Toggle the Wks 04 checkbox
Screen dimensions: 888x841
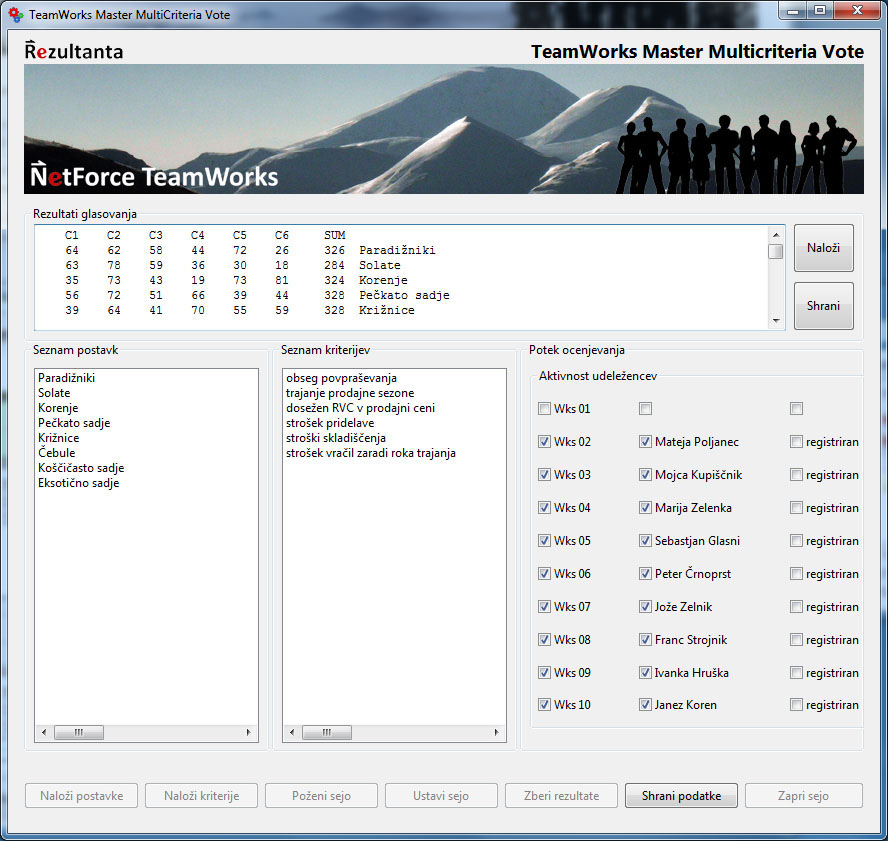pyautogui.click(x=544, y=507)
